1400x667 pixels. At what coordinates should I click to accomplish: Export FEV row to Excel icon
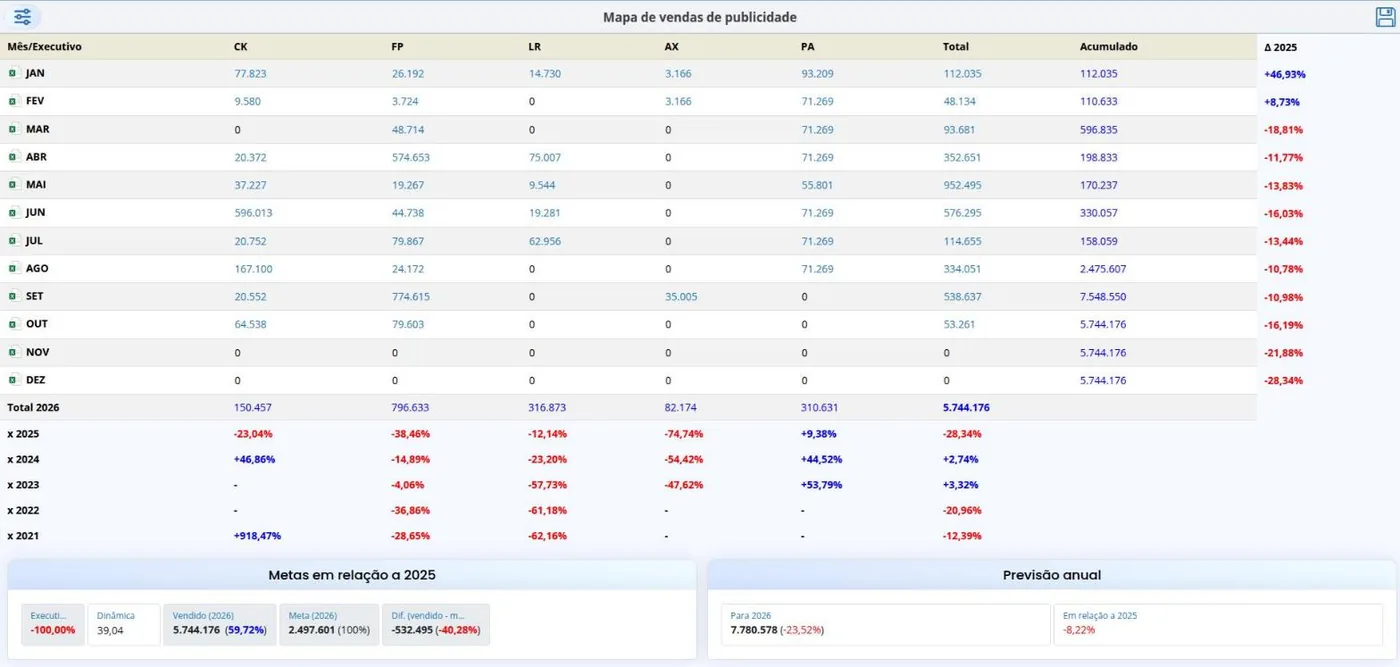tap(13, 101)
